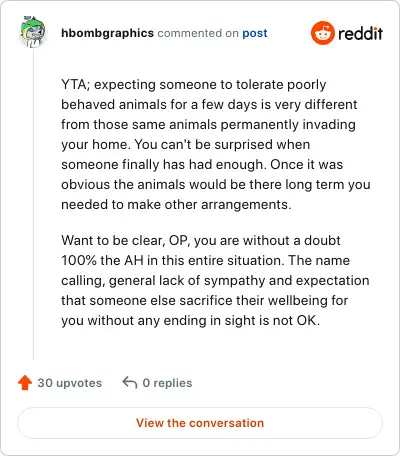
Task: Open the hbombgraphics username profile link
Action: 107,33
